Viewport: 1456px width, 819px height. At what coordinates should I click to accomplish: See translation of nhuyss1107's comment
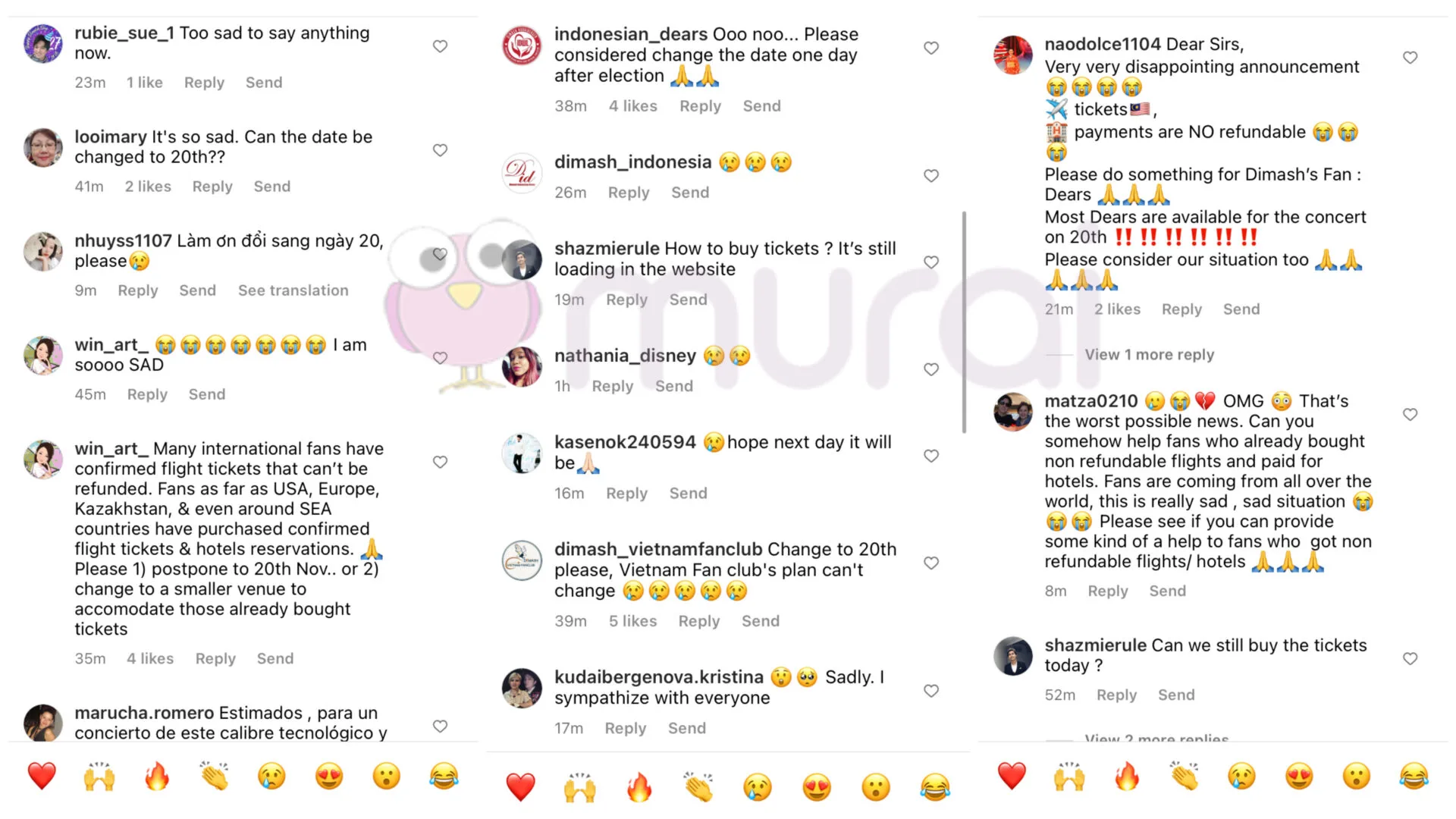pyautogui.click(x=293, y=290)
